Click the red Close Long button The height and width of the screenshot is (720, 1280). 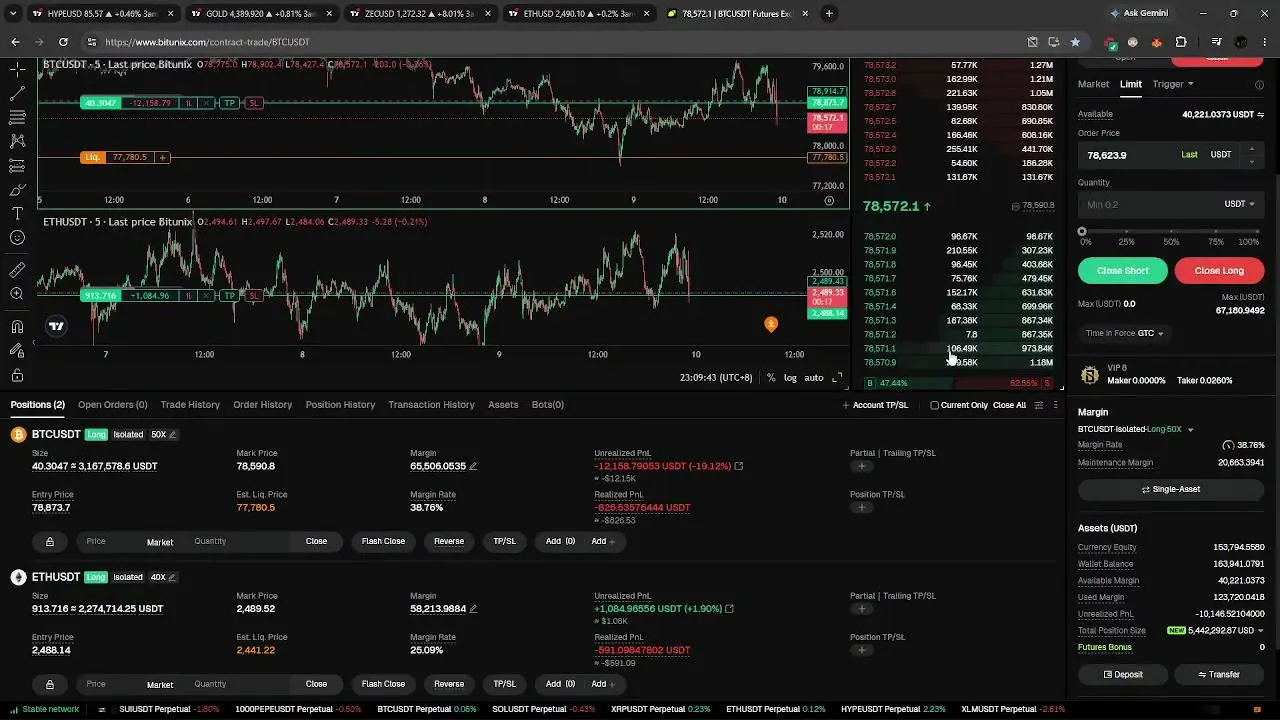(x=1219, y=270)
